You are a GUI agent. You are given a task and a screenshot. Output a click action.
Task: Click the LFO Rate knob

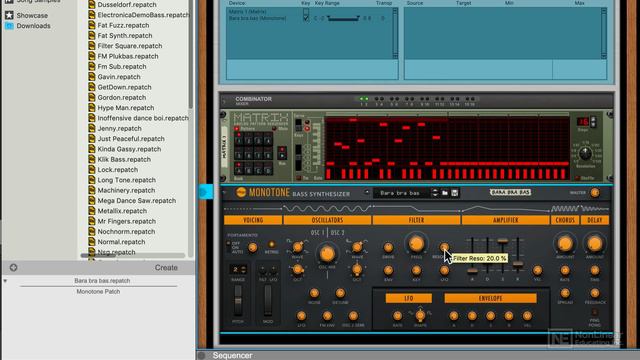pos(397,316)
